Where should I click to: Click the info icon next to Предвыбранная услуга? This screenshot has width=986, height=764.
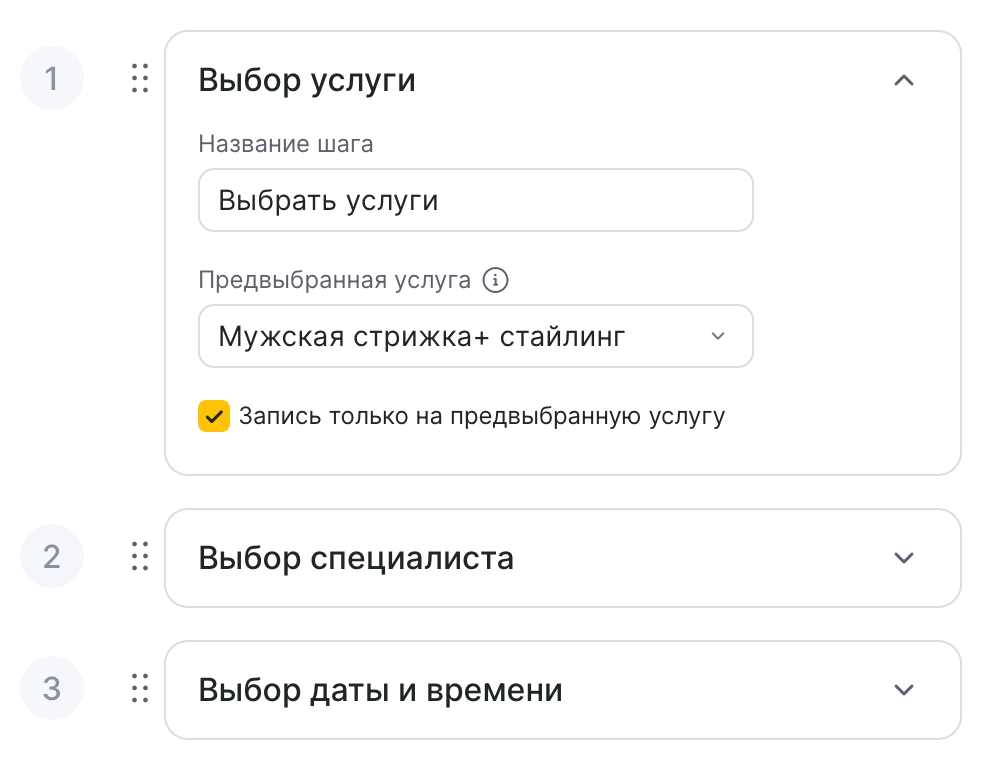coord(495,281)
